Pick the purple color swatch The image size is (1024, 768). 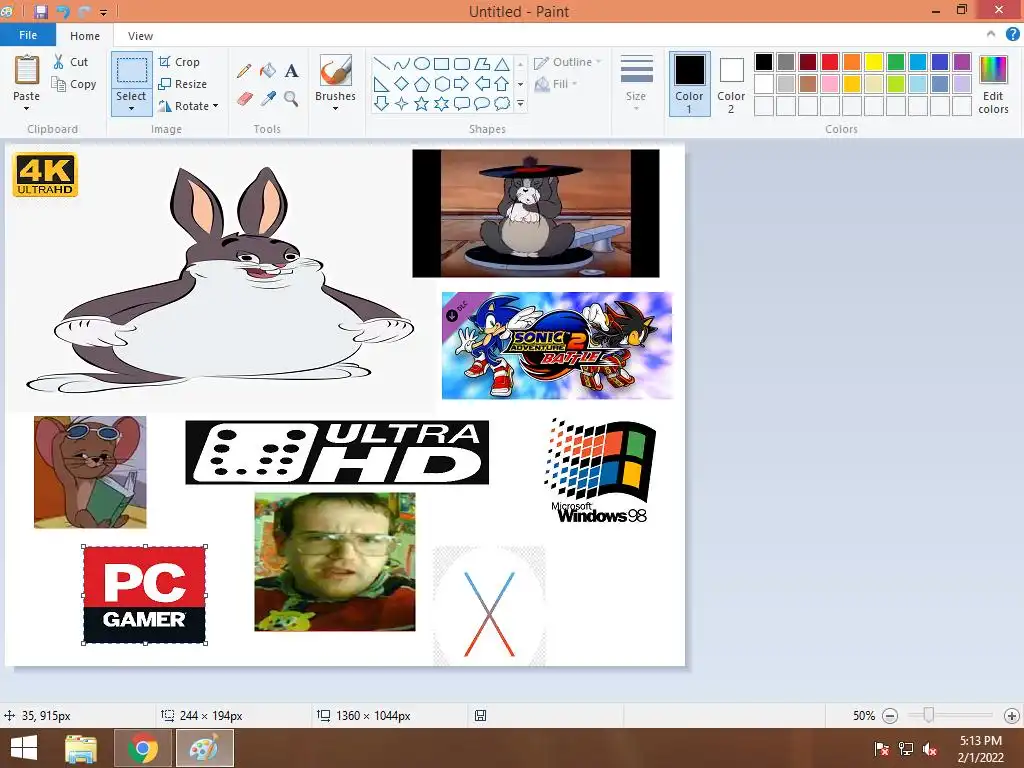coord(962,62)
